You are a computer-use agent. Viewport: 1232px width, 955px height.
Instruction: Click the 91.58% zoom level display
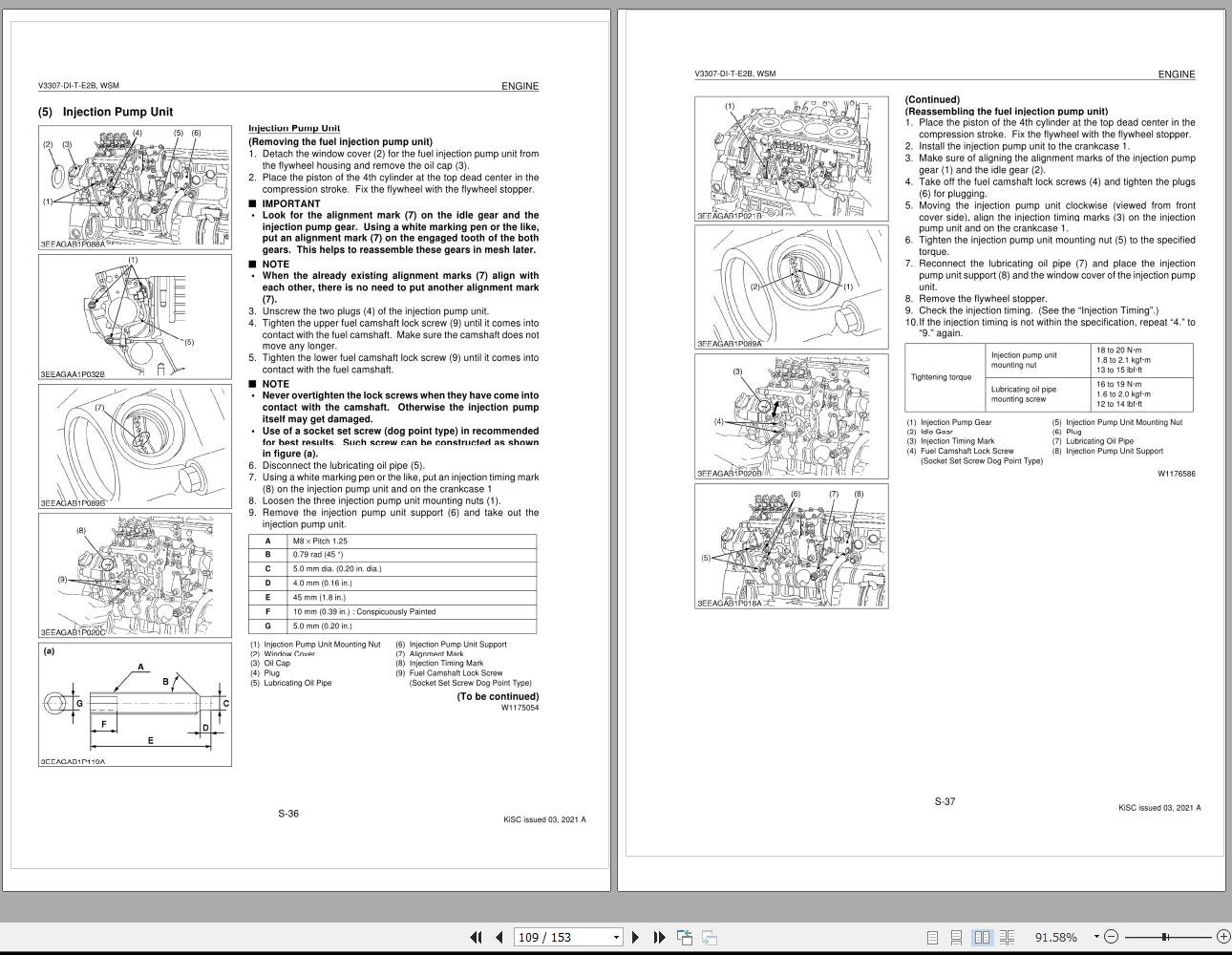(1055, 937)
